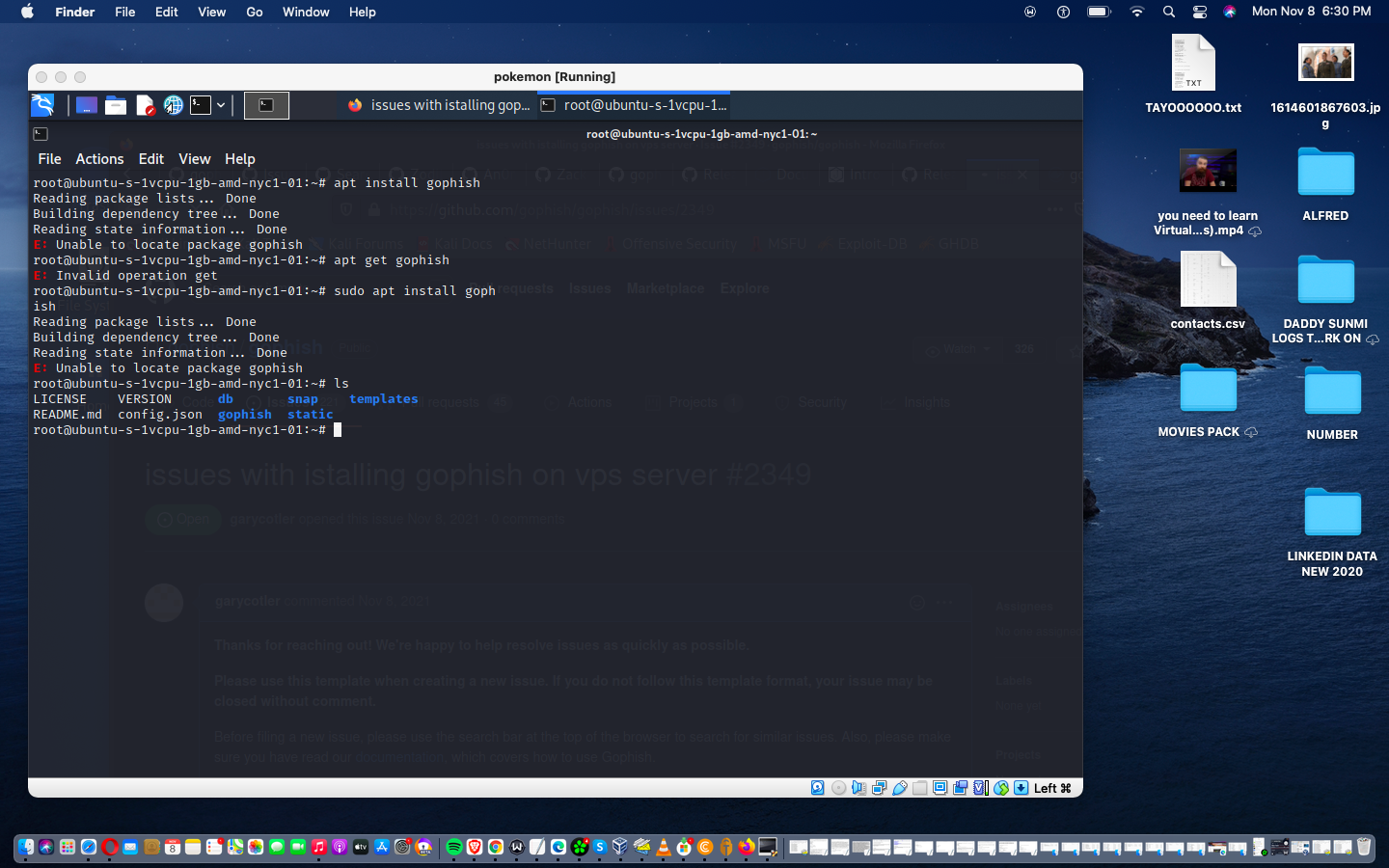Open the web browser globe icon in Kali panel
This screenshot has height=868, width=1389.
pyautogui.click(x=173, y=105)
